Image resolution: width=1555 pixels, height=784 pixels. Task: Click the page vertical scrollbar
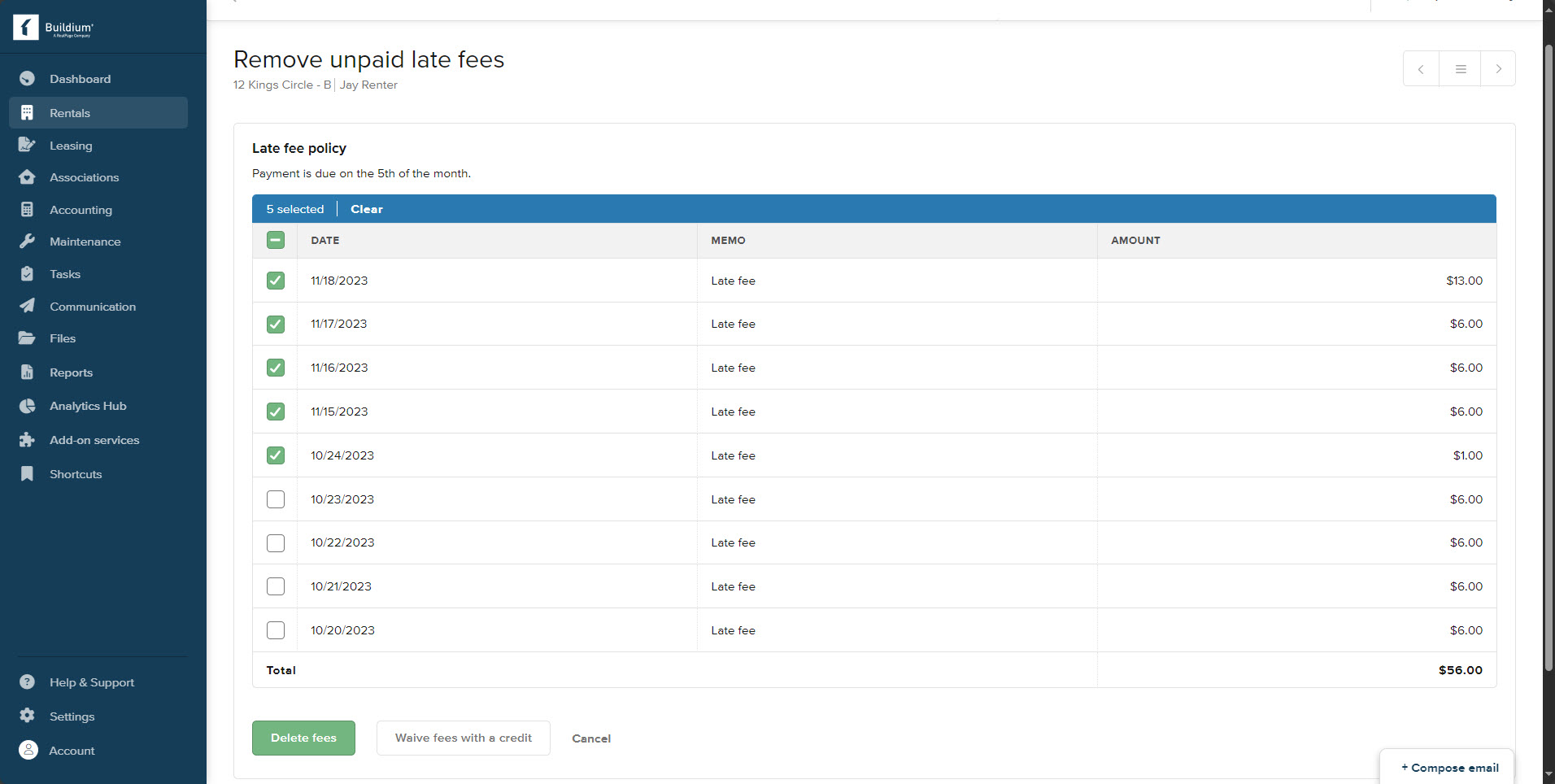point(1548,358)
